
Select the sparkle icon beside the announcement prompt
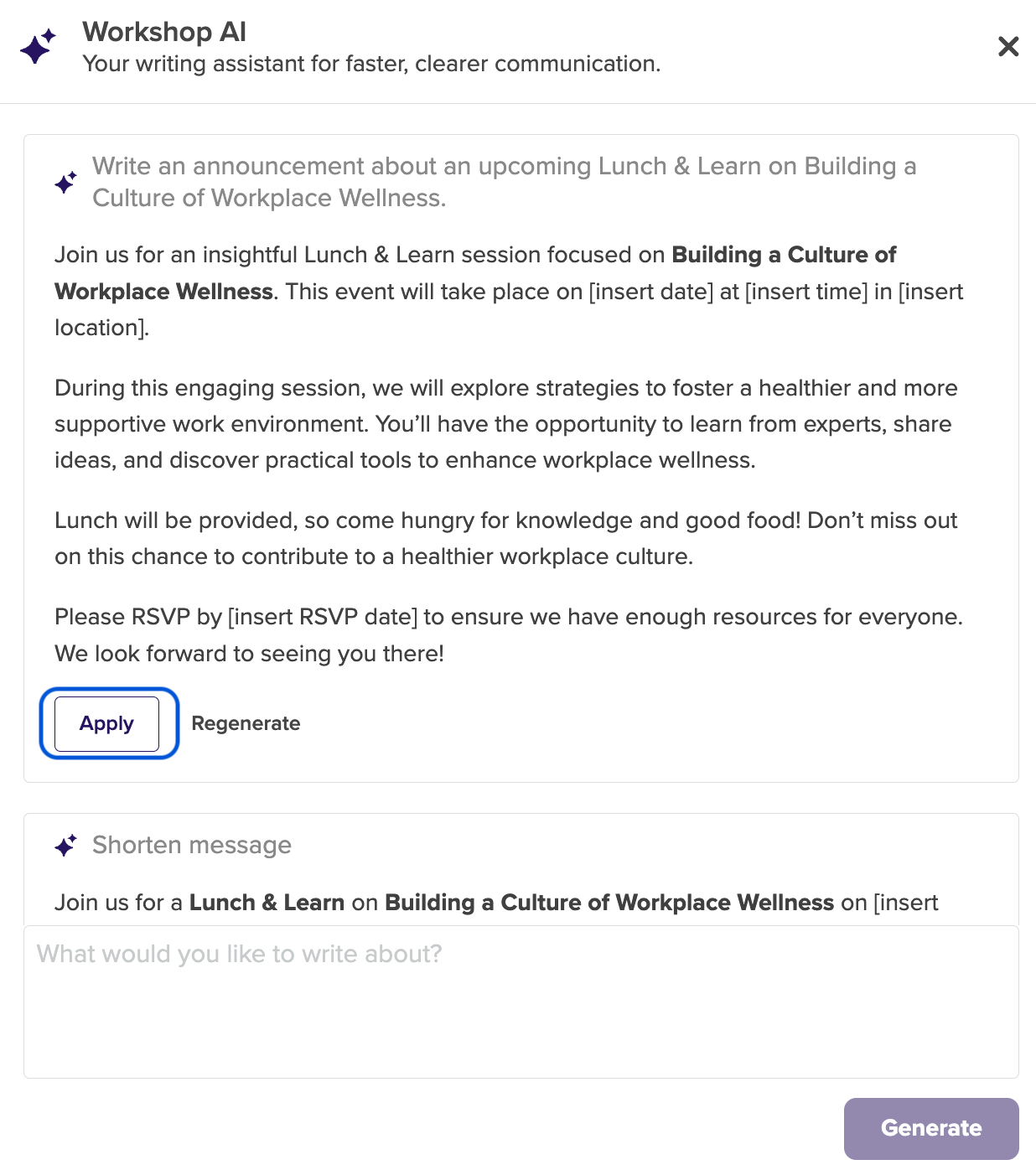pos(66,182)
